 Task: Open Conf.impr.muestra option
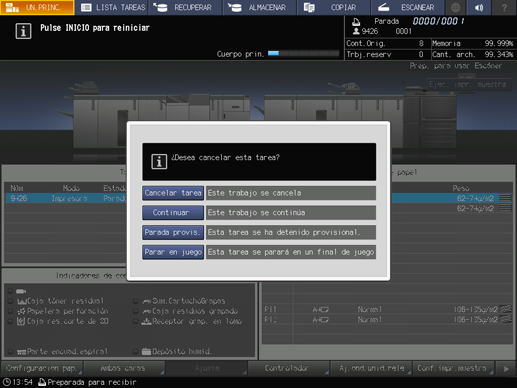tap(453, 368)
